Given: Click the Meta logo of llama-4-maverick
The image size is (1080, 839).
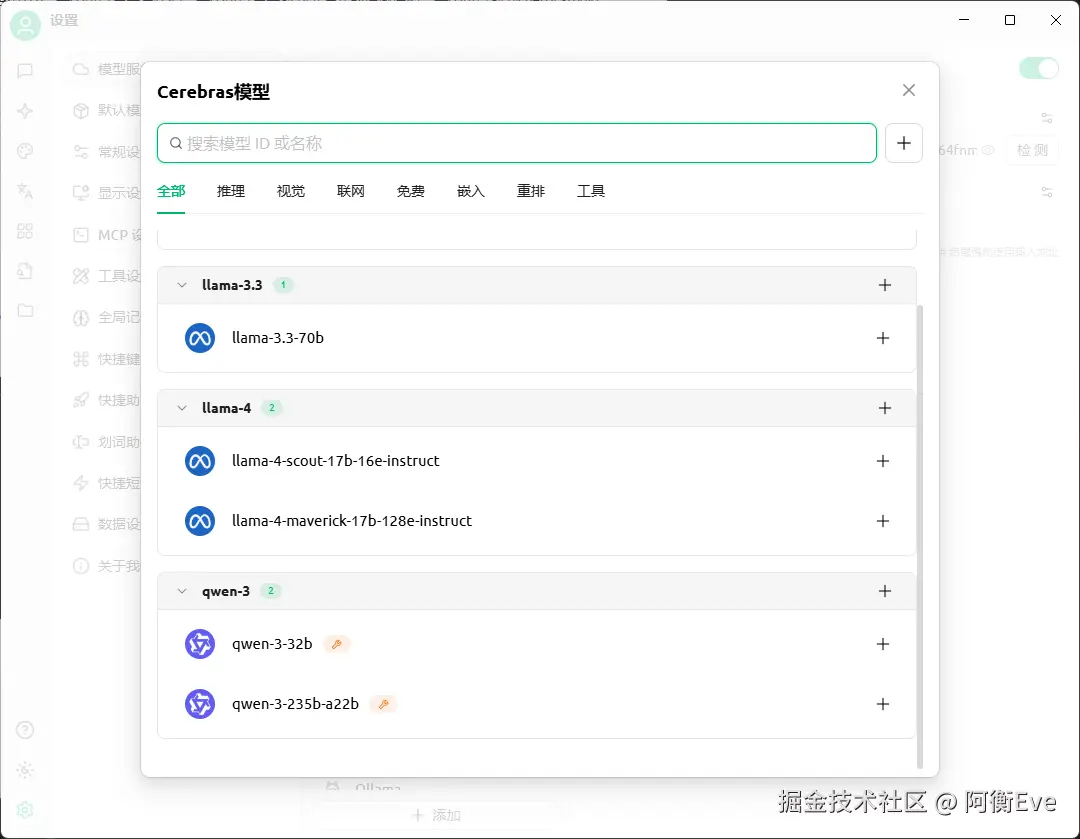Looking at the screenshot, I should 200,521.
